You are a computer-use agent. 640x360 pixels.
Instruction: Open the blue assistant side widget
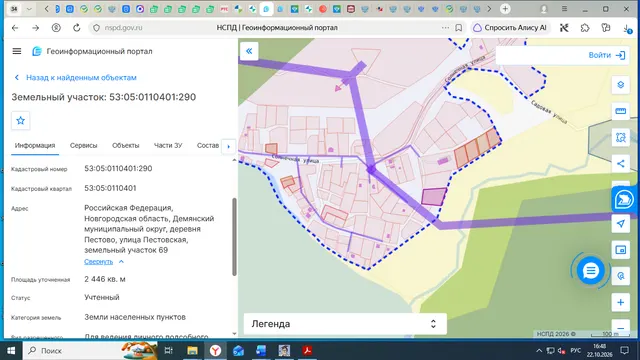624,200
